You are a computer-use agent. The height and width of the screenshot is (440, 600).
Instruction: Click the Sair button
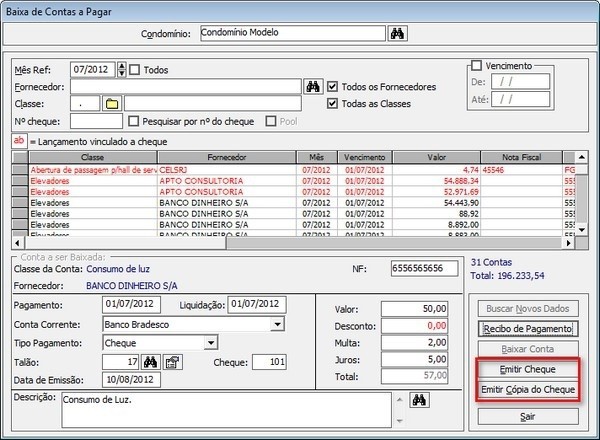click(x=528, y=417)
